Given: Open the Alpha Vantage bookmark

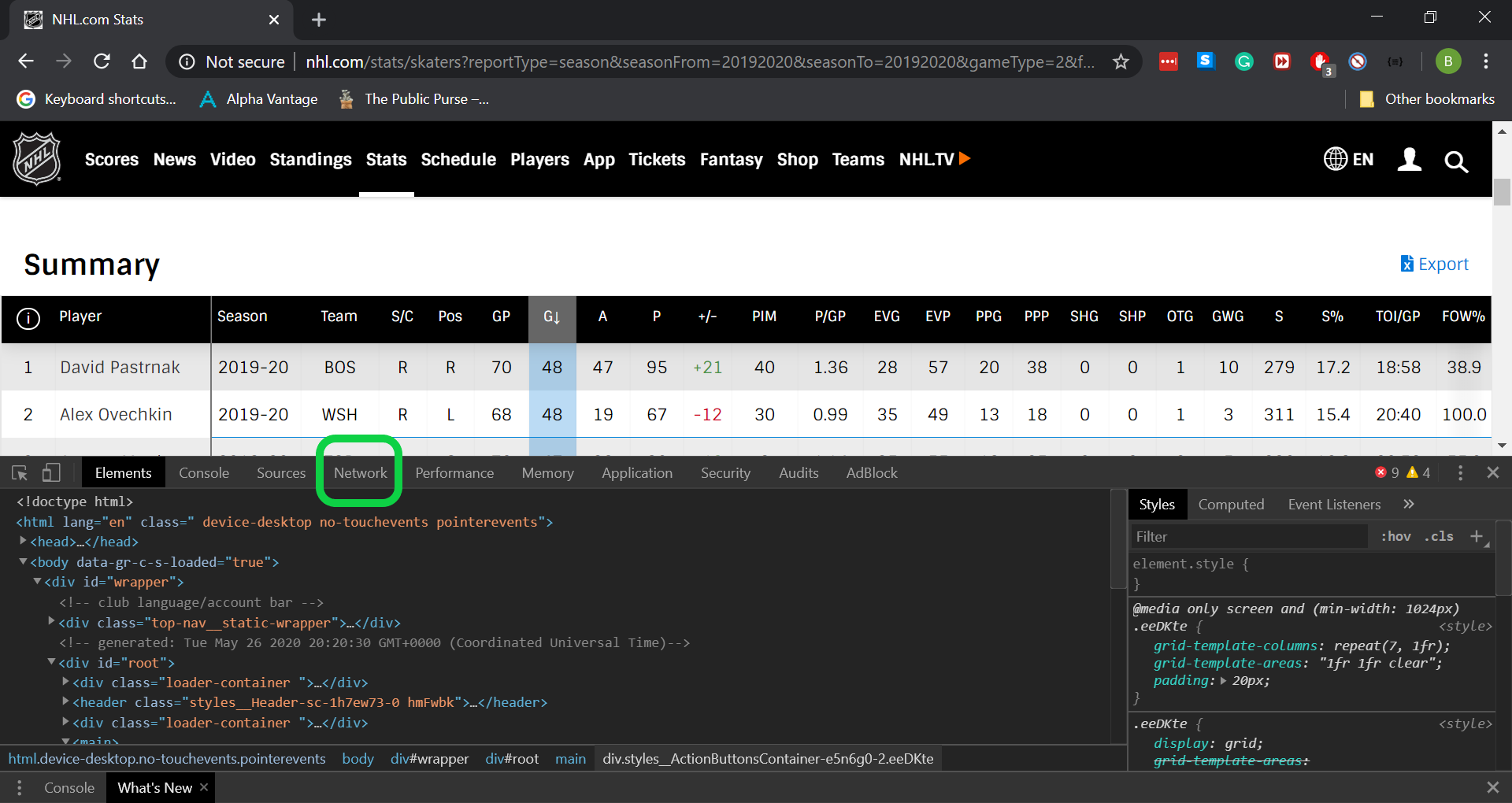Looking at the screenshot, I should click(x=259, y=99).
